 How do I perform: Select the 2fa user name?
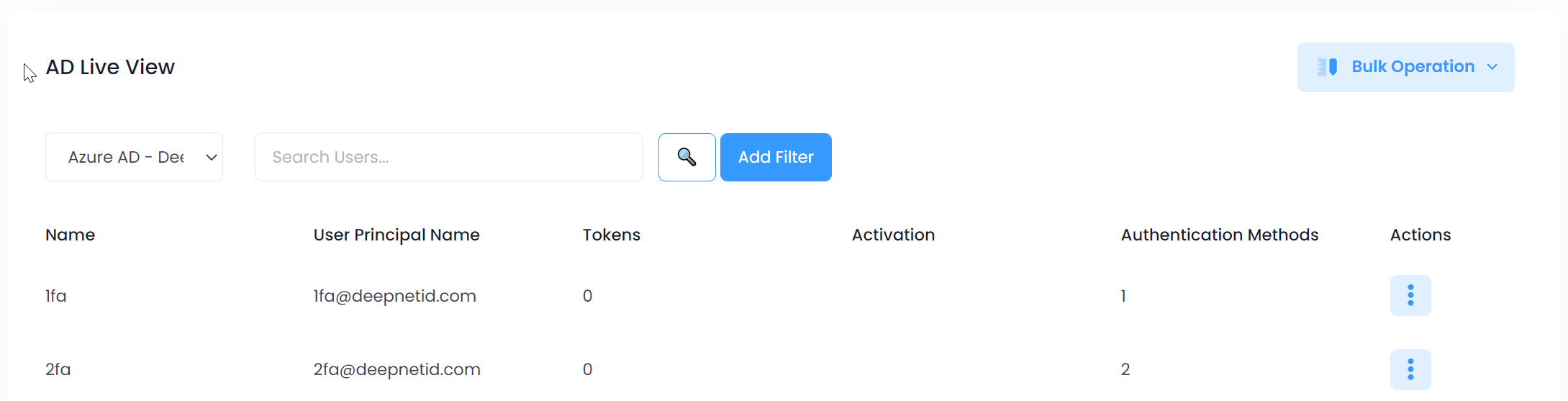tap(58, 369)
